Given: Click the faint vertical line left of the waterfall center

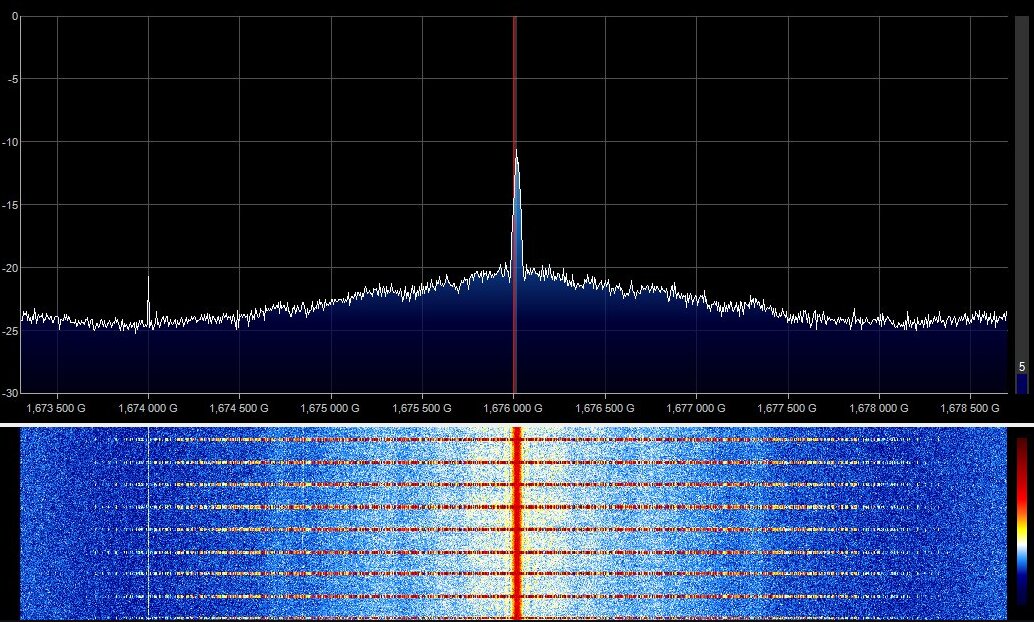Looking at the screenshot, I should 148,520.
